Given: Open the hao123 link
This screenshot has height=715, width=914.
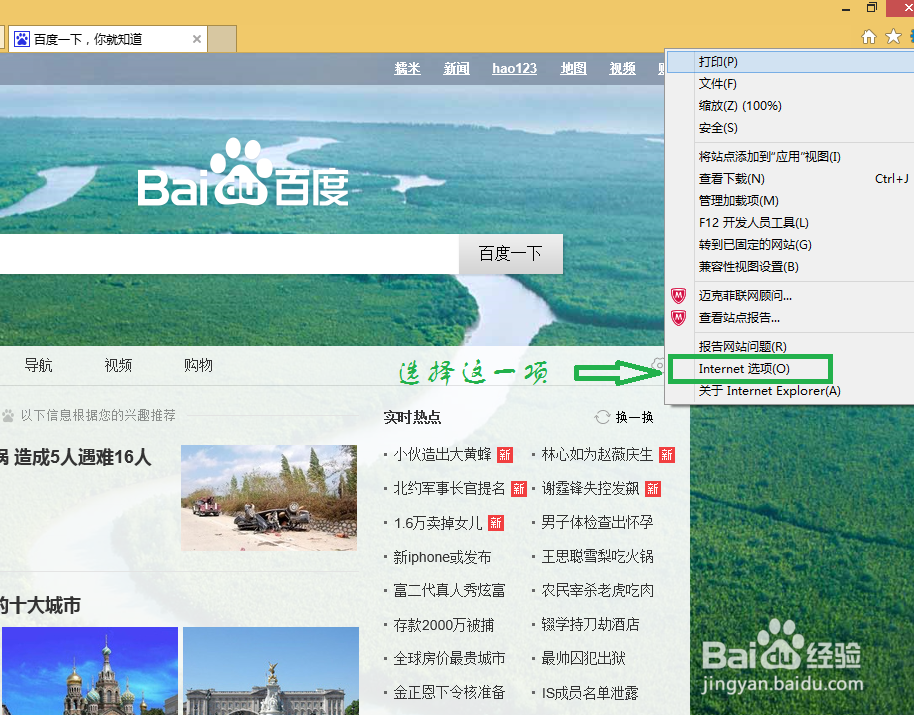Looking at the screenshot, I should point(514,68).
